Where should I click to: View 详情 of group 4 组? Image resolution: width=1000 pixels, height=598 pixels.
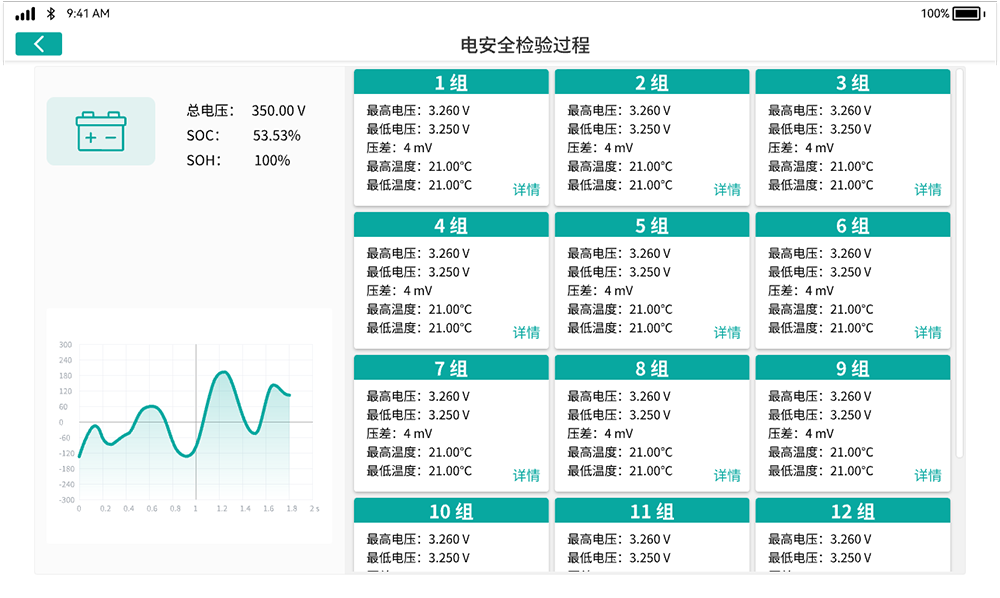click(526, 332)
